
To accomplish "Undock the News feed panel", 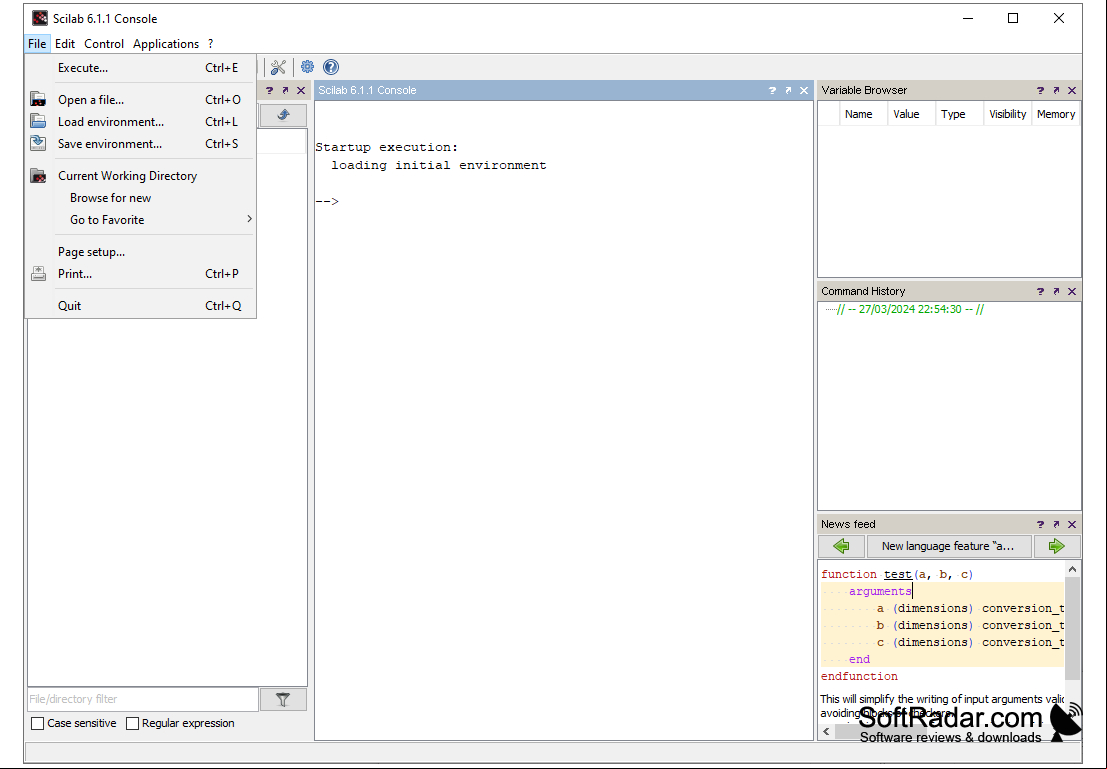I will (1056, 524).
